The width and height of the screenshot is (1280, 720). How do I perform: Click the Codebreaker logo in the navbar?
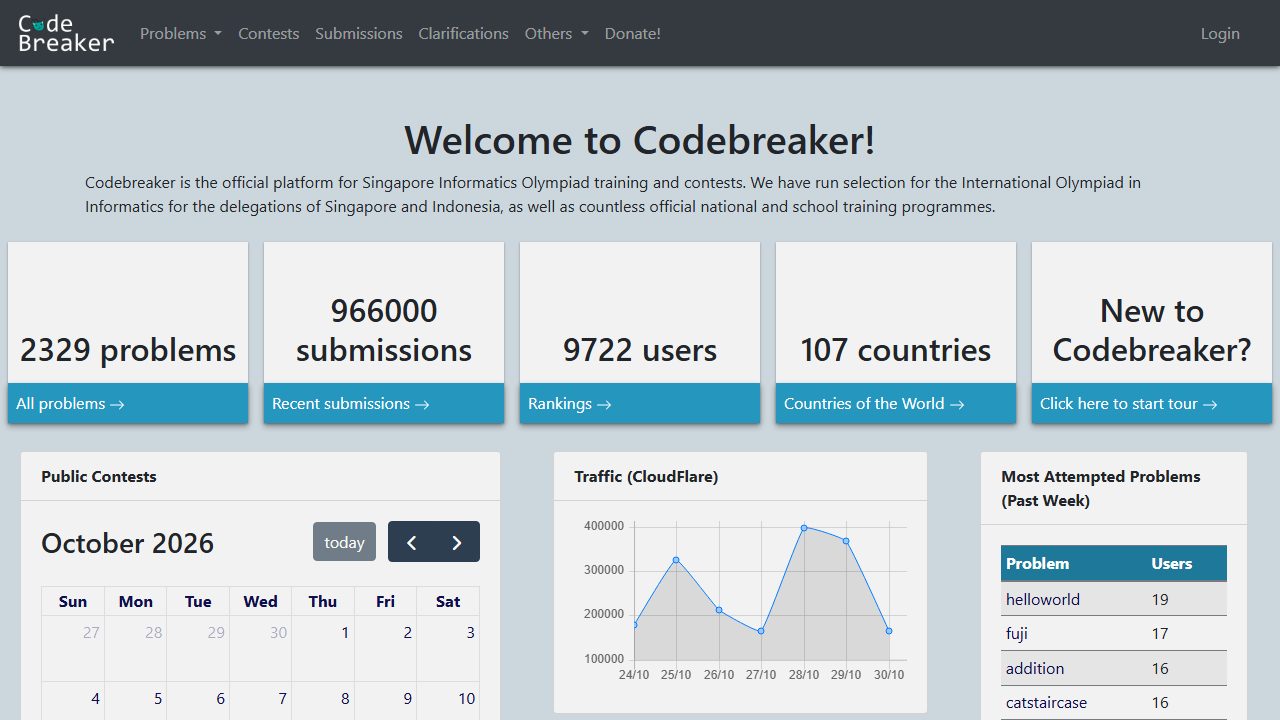66,33
